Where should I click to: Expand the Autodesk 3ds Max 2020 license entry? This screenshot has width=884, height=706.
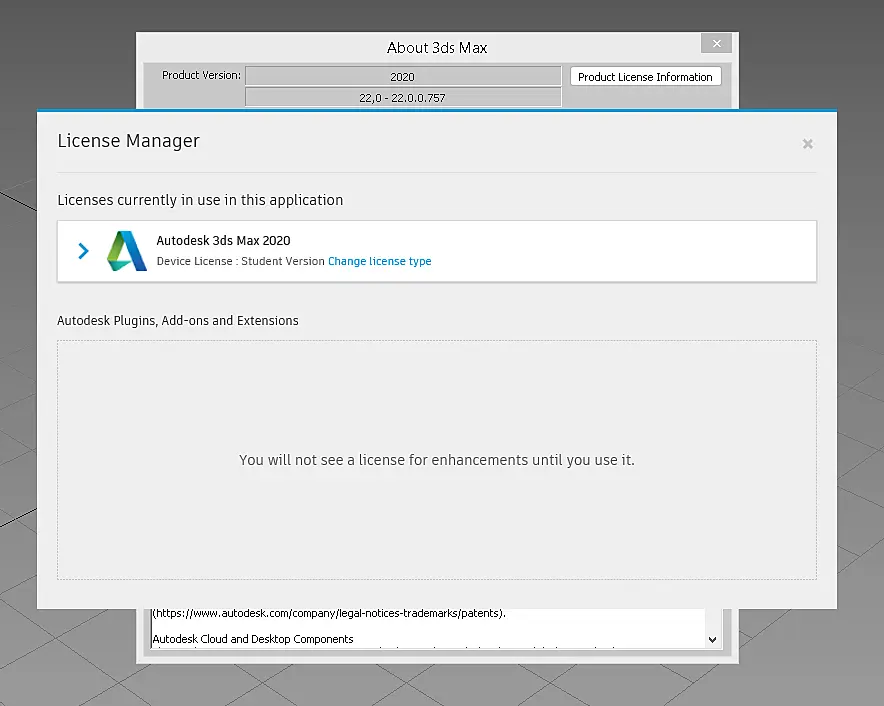83,251
